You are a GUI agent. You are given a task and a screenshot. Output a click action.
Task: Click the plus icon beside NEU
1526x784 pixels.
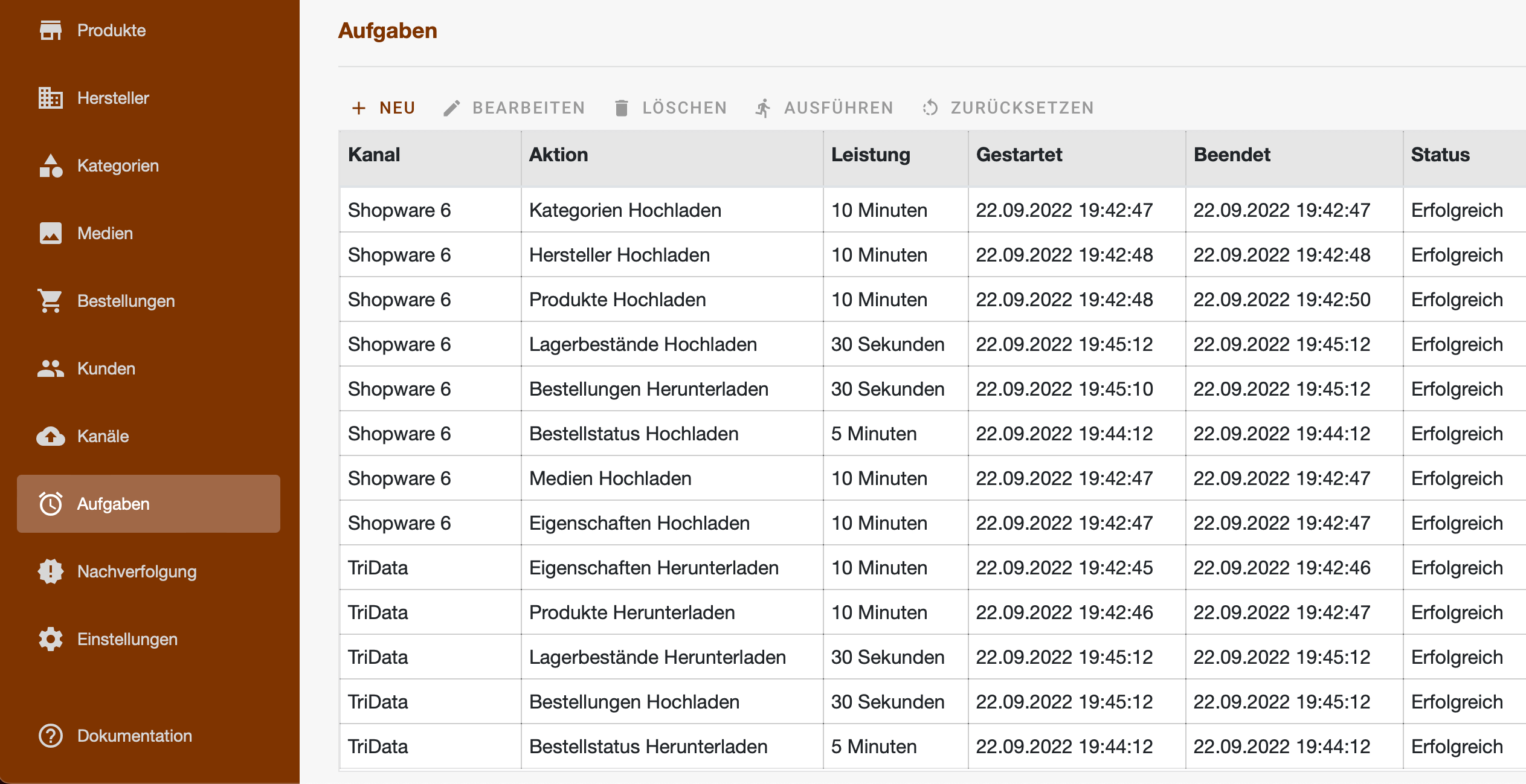[359, 108]
